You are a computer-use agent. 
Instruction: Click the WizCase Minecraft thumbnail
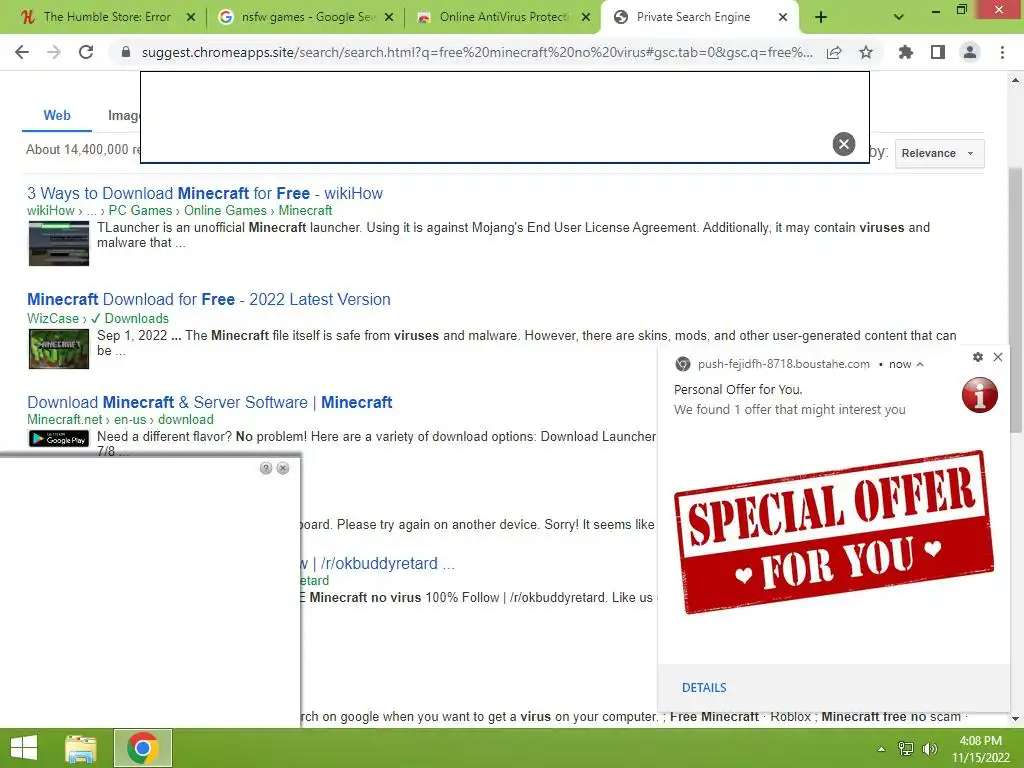pos(59,349)
